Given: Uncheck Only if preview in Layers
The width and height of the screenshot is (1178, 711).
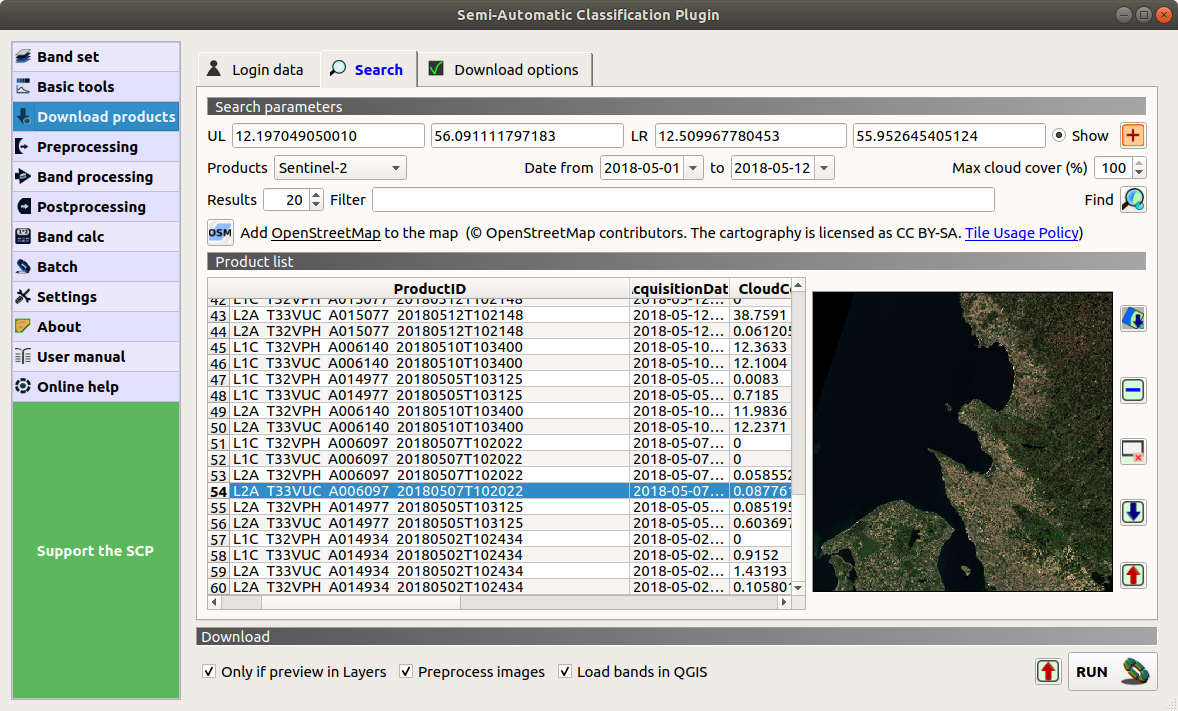Looking at the screenshot, I should click(209, 672).
